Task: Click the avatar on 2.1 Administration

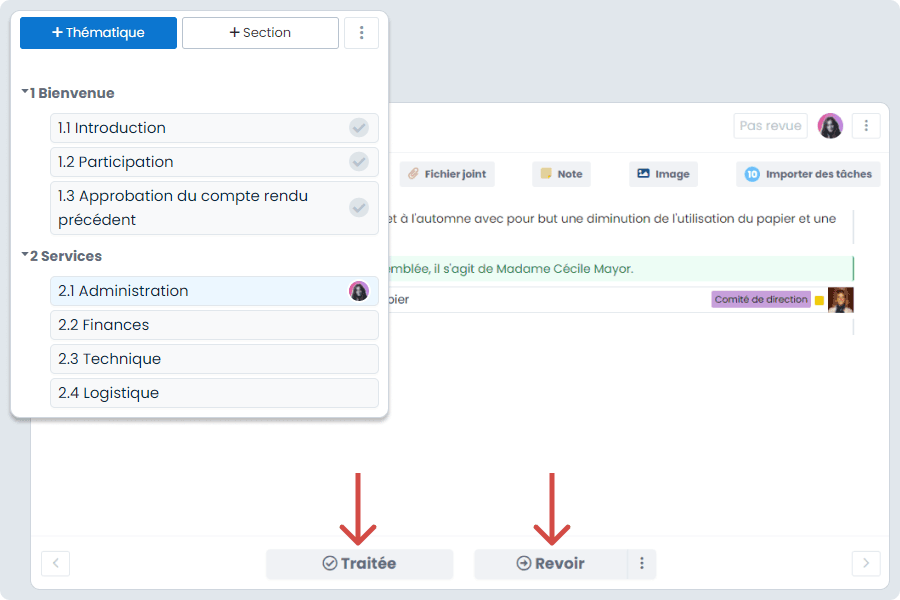Action: (359, 291)
